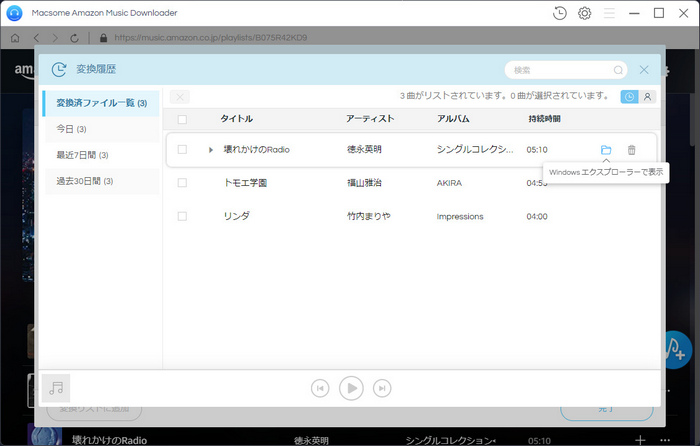This screenshot has width=700, height=446.
Task: Click the album thumbnail in background song row
Action: tap(44, 435)
